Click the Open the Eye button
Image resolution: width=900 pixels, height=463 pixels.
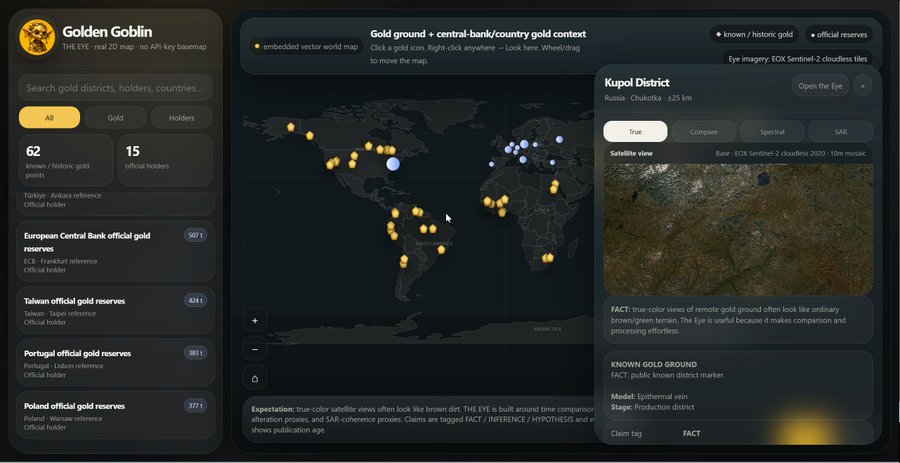pyautogui.click(x=820, y=86)
